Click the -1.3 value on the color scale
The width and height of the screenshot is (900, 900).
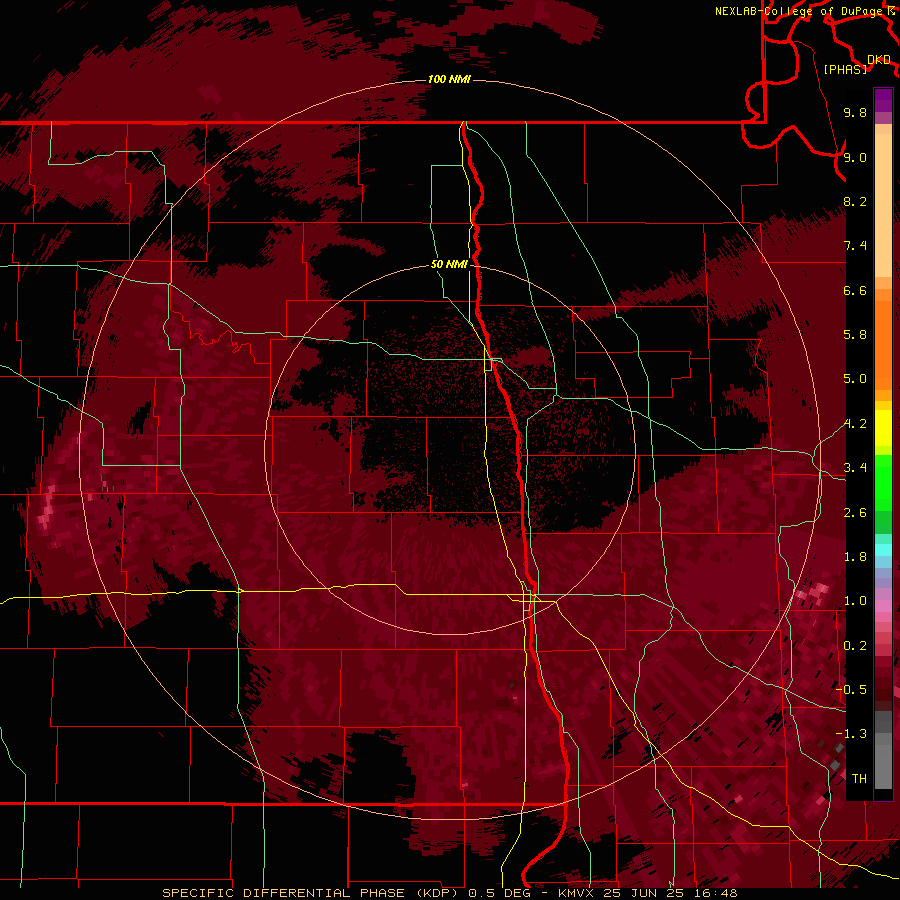[x=851, y=734]
